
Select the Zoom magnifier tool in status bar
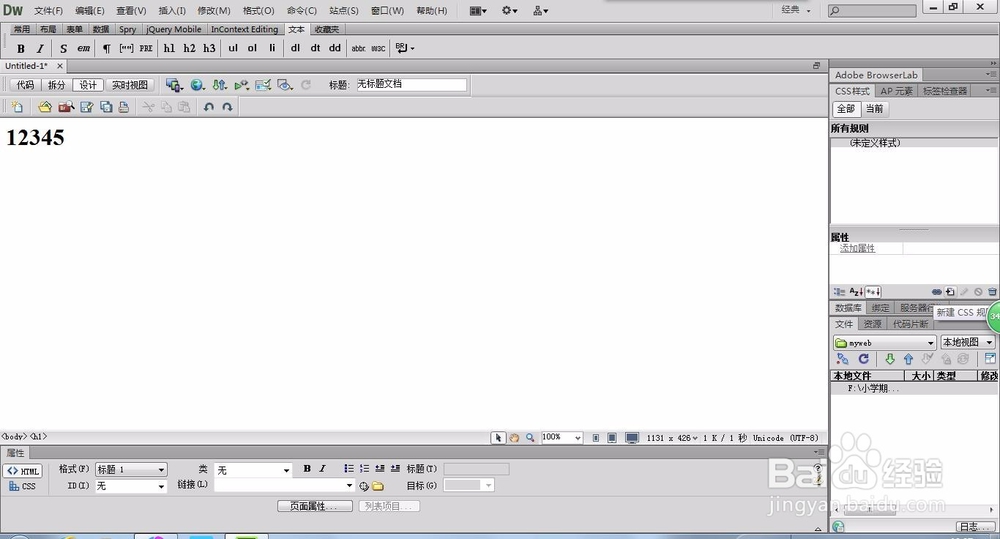pos(530,438)
